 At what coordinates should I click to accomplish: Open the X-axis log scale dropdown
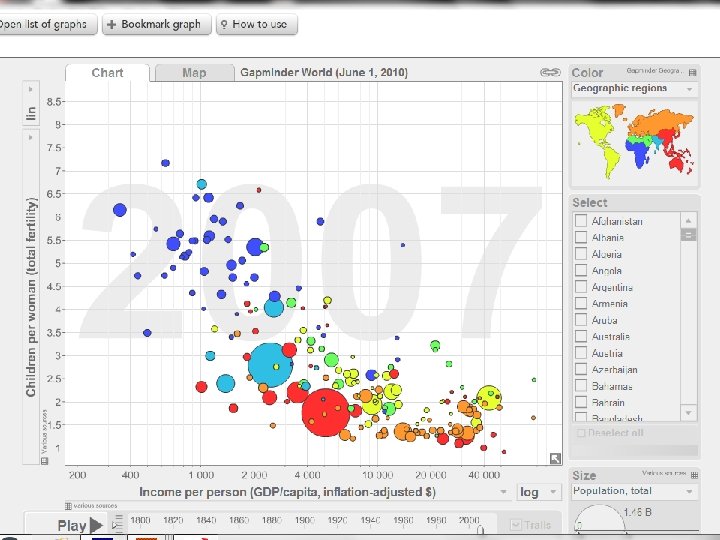point(539,492)
